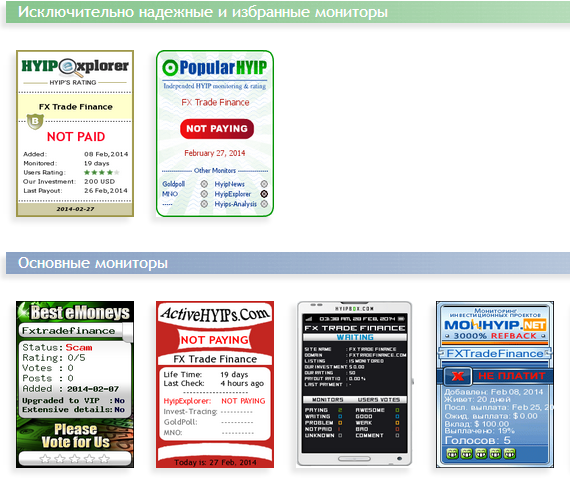The image size is (570, 486).
Task: Click the НЕ ПЛАТИТ status label
Action: tap(511, 376)
